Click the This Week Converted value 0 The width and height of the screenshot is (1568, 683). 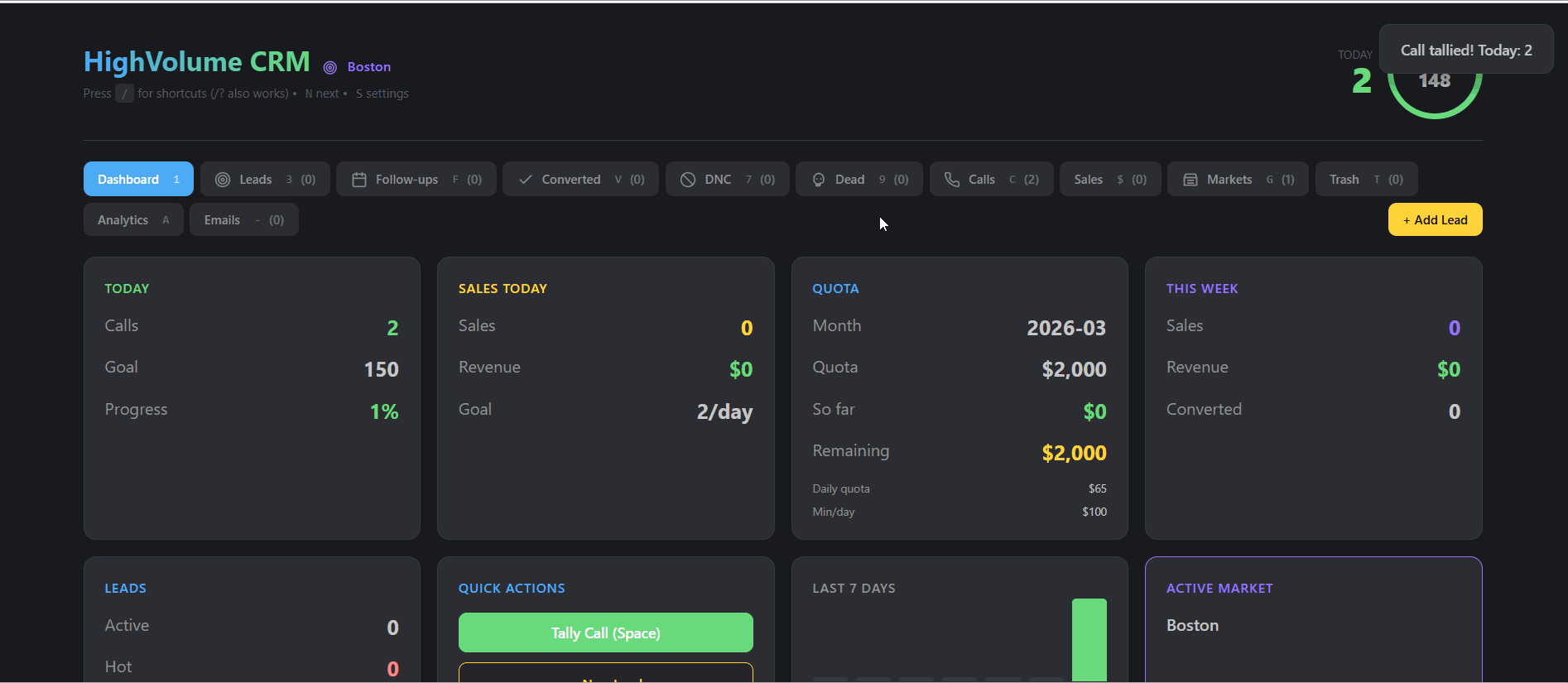point(1455,411)
